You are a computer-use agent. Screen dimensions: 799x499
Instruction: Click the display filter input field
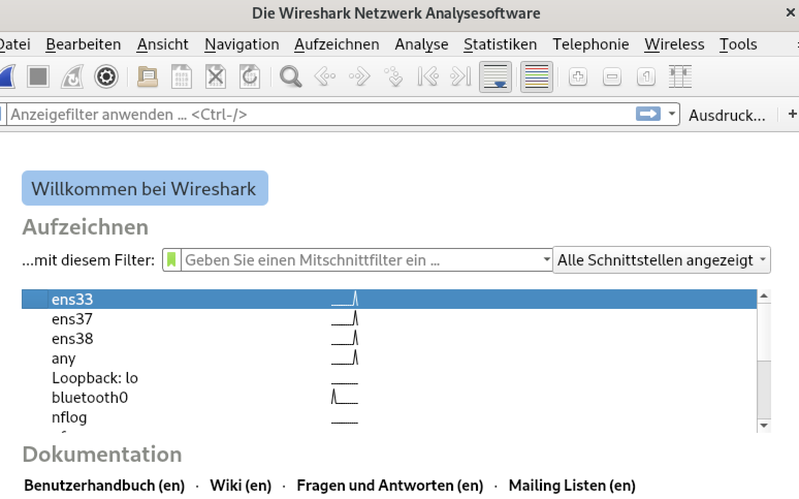[321, 114]
